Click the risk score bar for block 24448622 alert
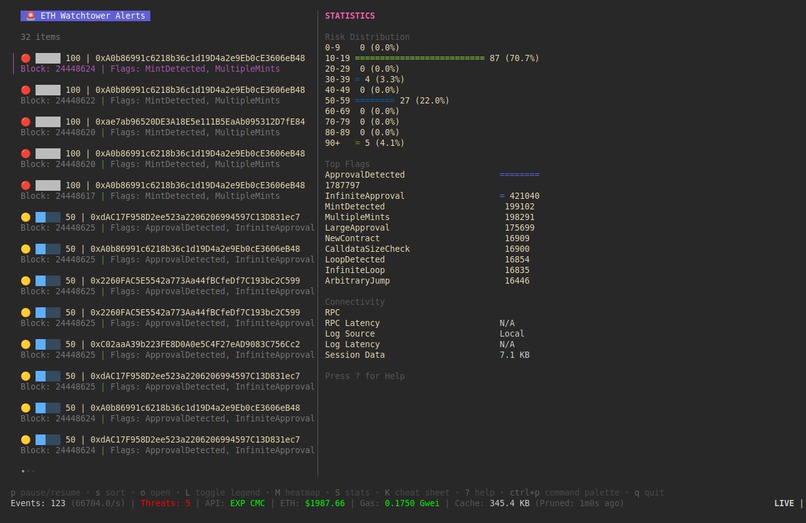This screenshot has height=523, width=806. tap(48, 90)
